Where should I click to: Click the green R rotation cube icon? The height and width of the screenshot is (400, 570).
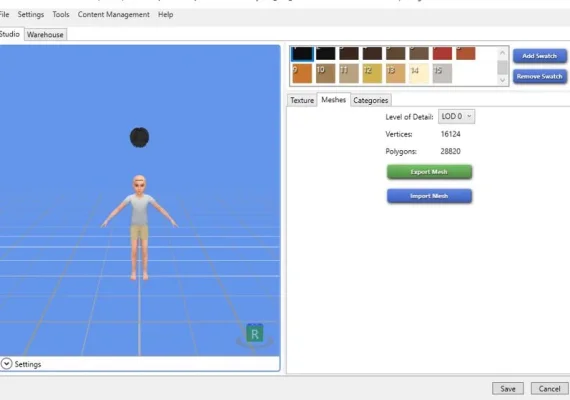click(x=255, y=333)
